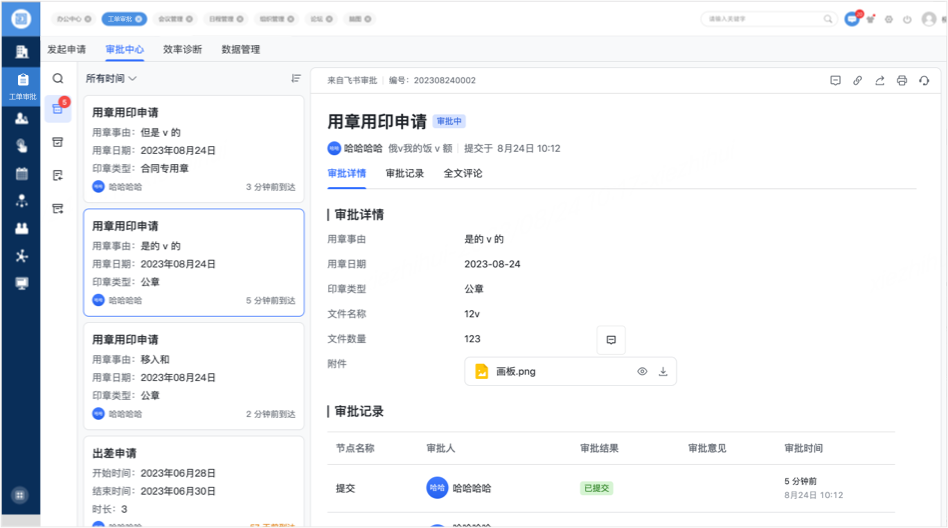
Task: Preview 画板.png with the eye icon
Action: [x=642, y=372]
